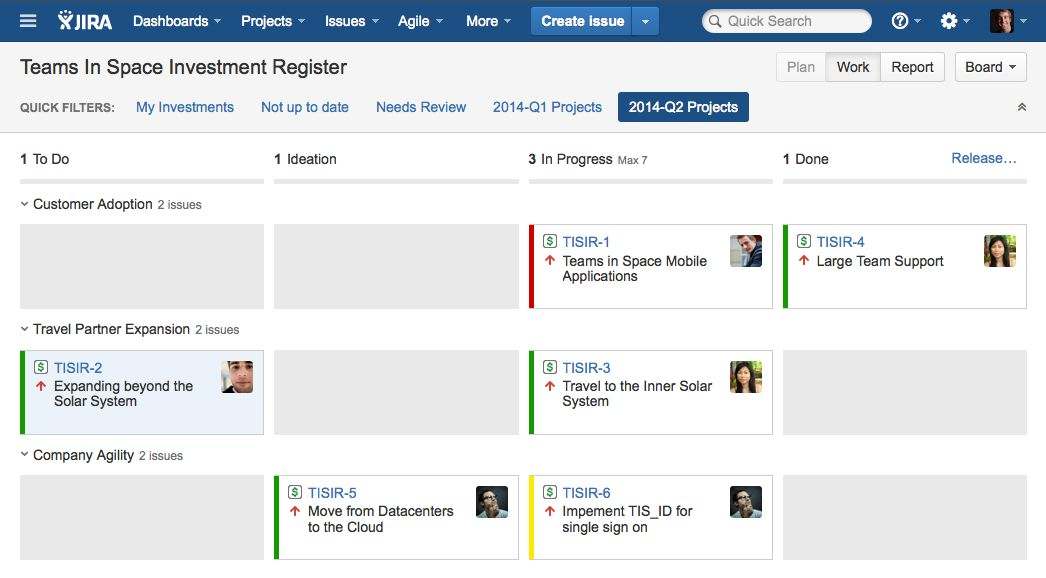Activate the Needs Review quick filter
This screenshot has height=578, width=1046.
tap(420, 107)
